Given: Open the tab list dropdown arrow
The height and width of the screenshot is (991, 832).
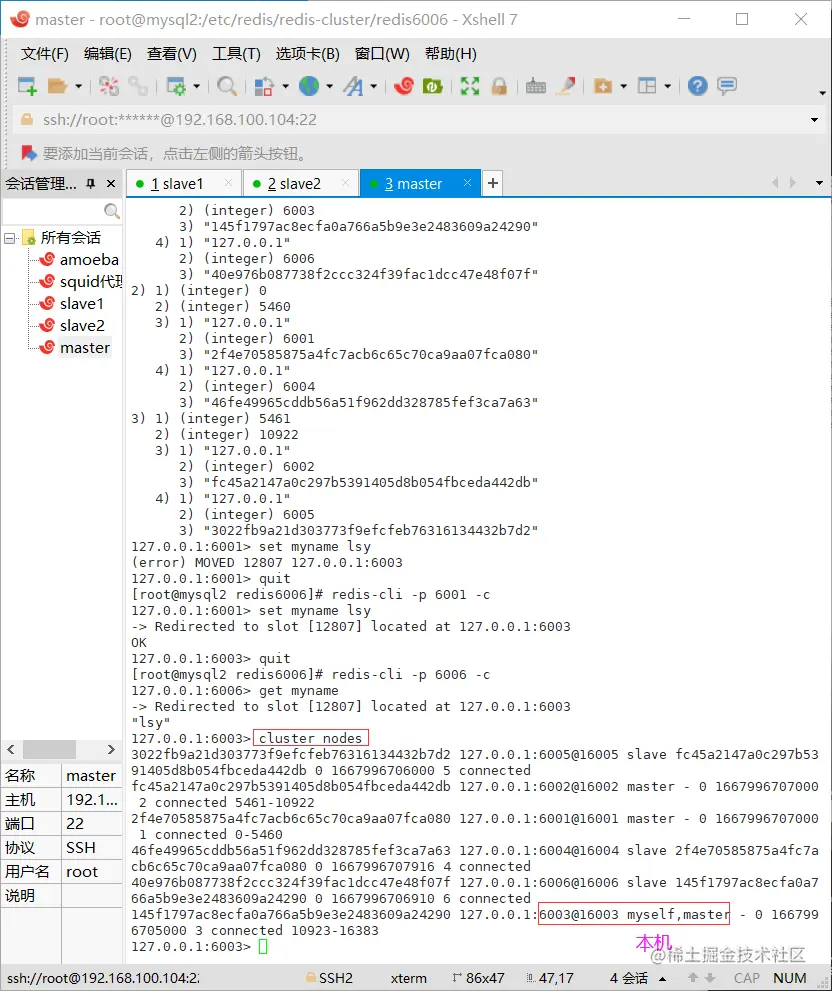Looking at the screenshot, I should 819,183.
